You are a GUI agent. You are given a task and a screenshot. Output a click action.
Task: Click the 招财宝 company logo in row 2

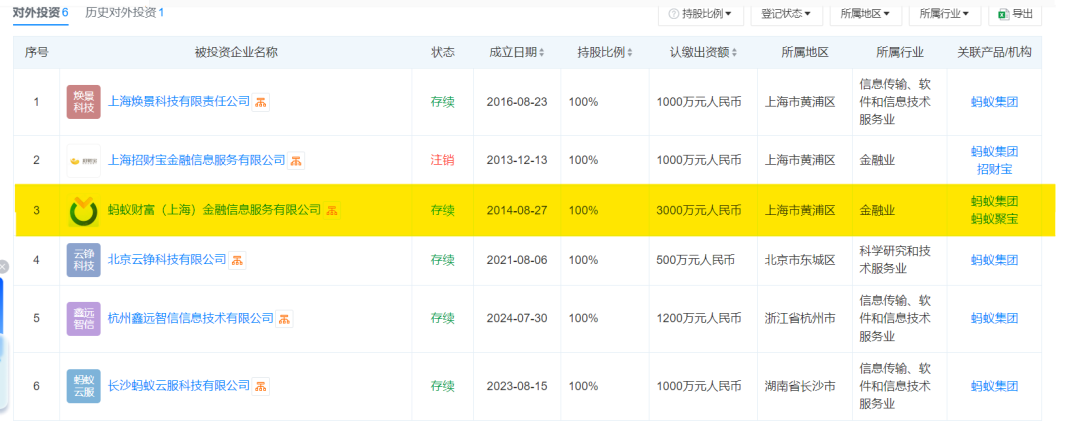click(x=83, y=161)
